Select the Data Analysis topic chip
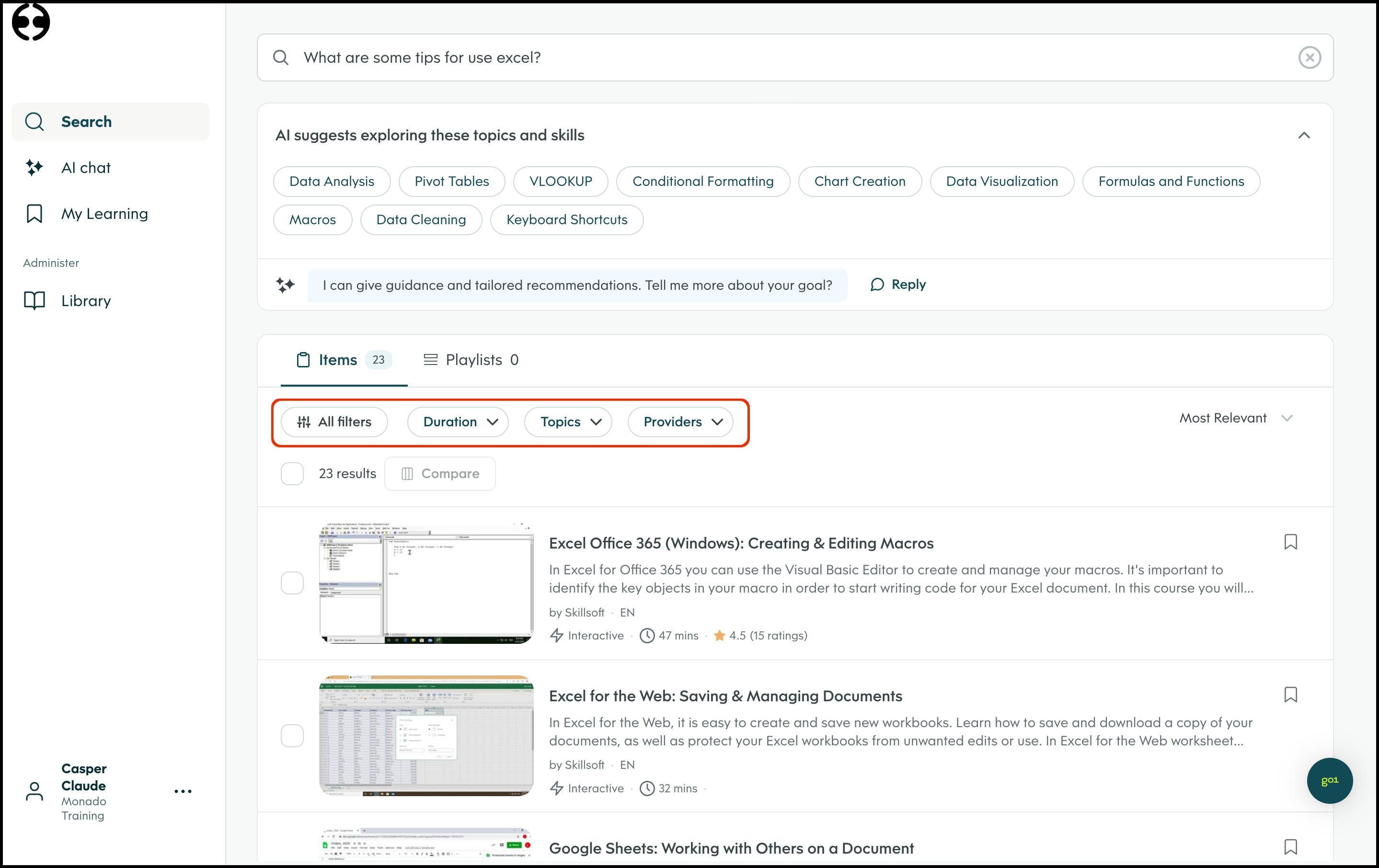This screenshot has width=1379, height=868. tap(332, 182)
